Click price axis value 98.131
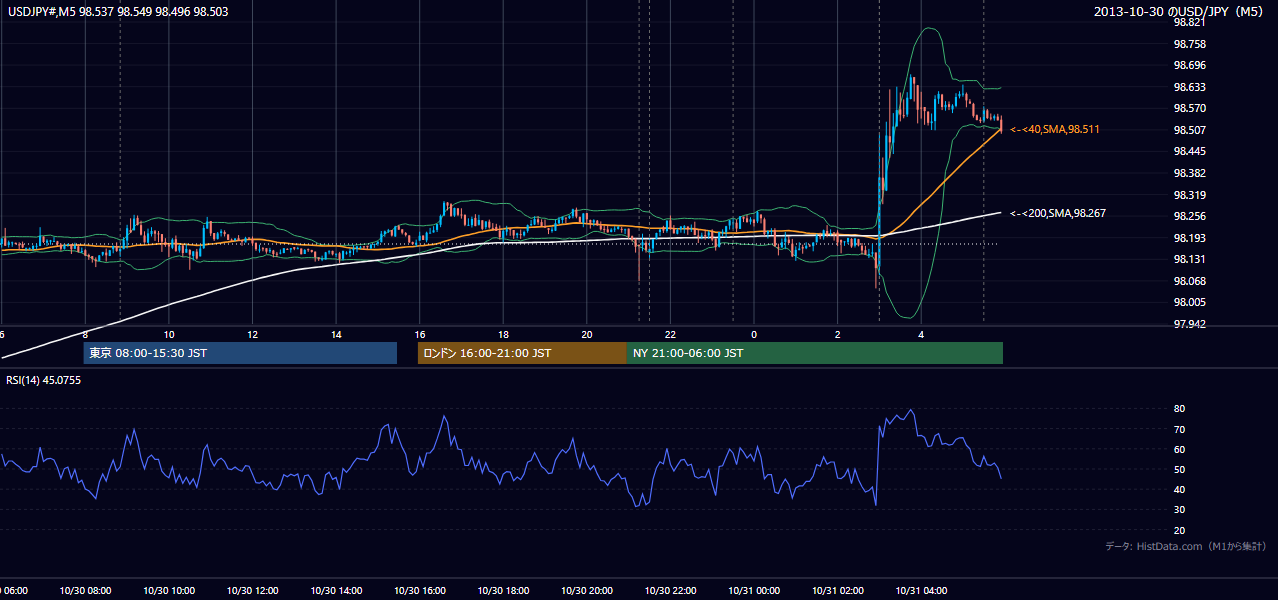 1190,259
